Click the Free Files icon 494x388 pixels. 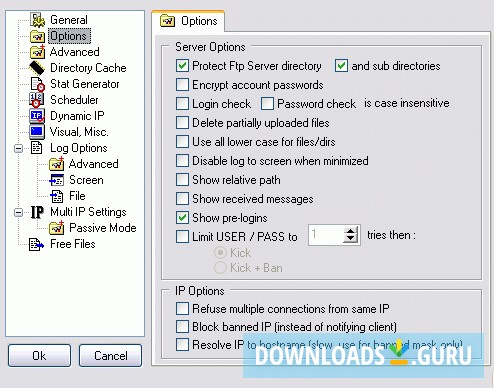coord(36,244)
